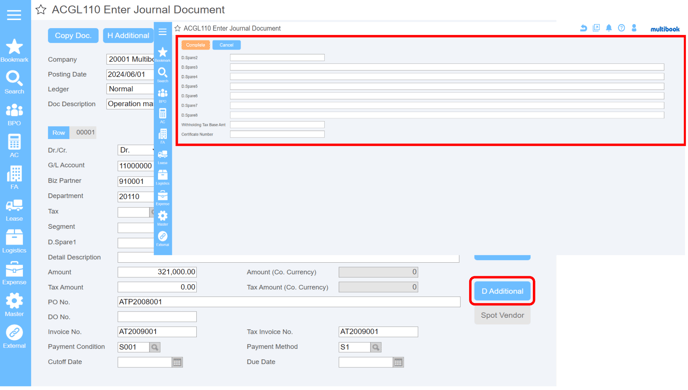Click the D Additional button
This screenshot has width=688, height=390.
(x=502, y=291)
